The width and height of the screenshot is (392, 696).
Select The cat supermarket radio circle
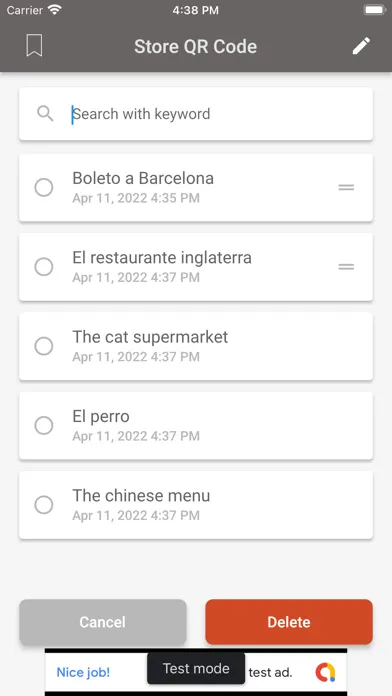coord(44,346)
